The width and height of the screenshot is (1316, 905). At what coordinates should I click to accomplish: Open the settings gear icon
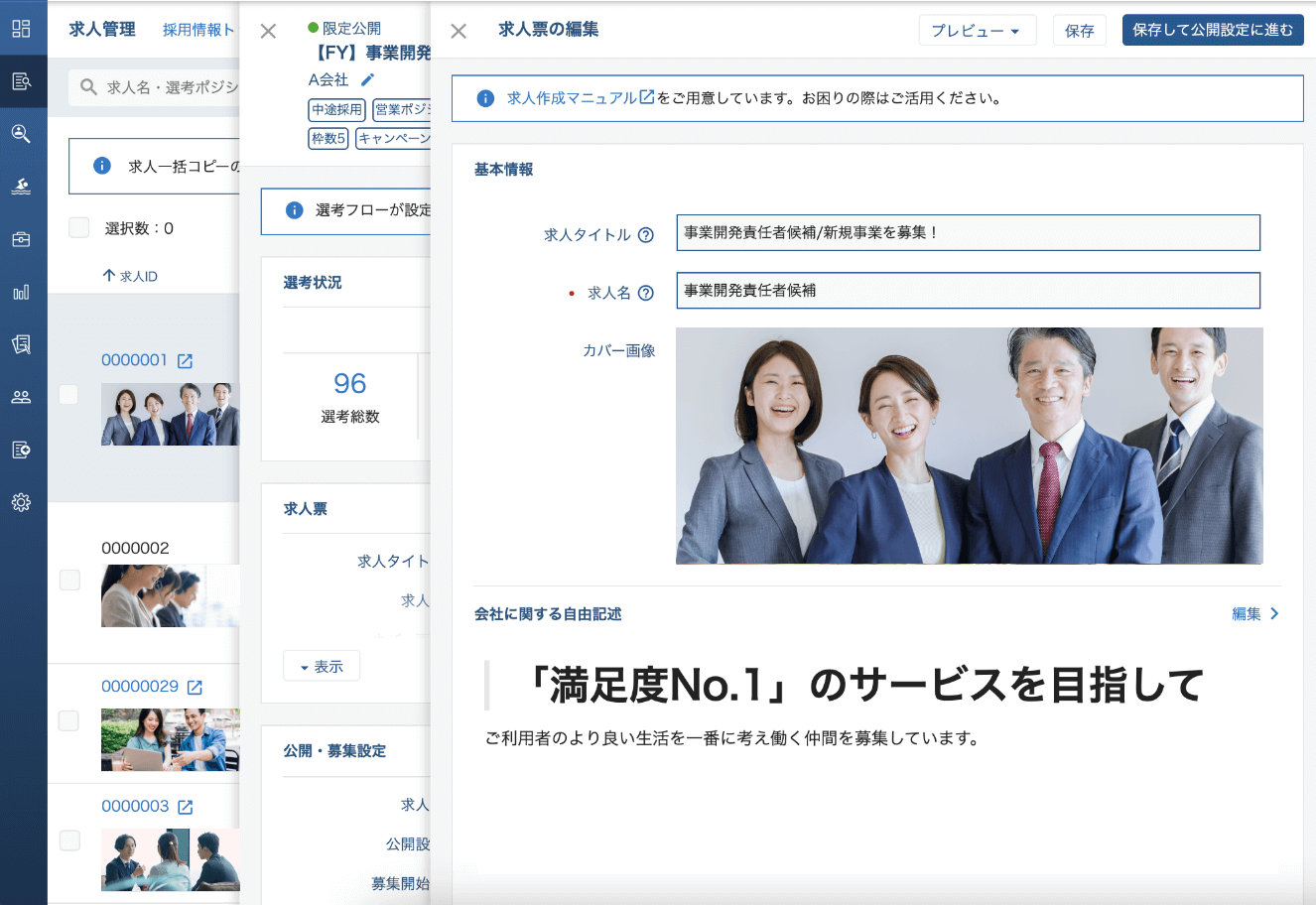(x=21, y=502)
